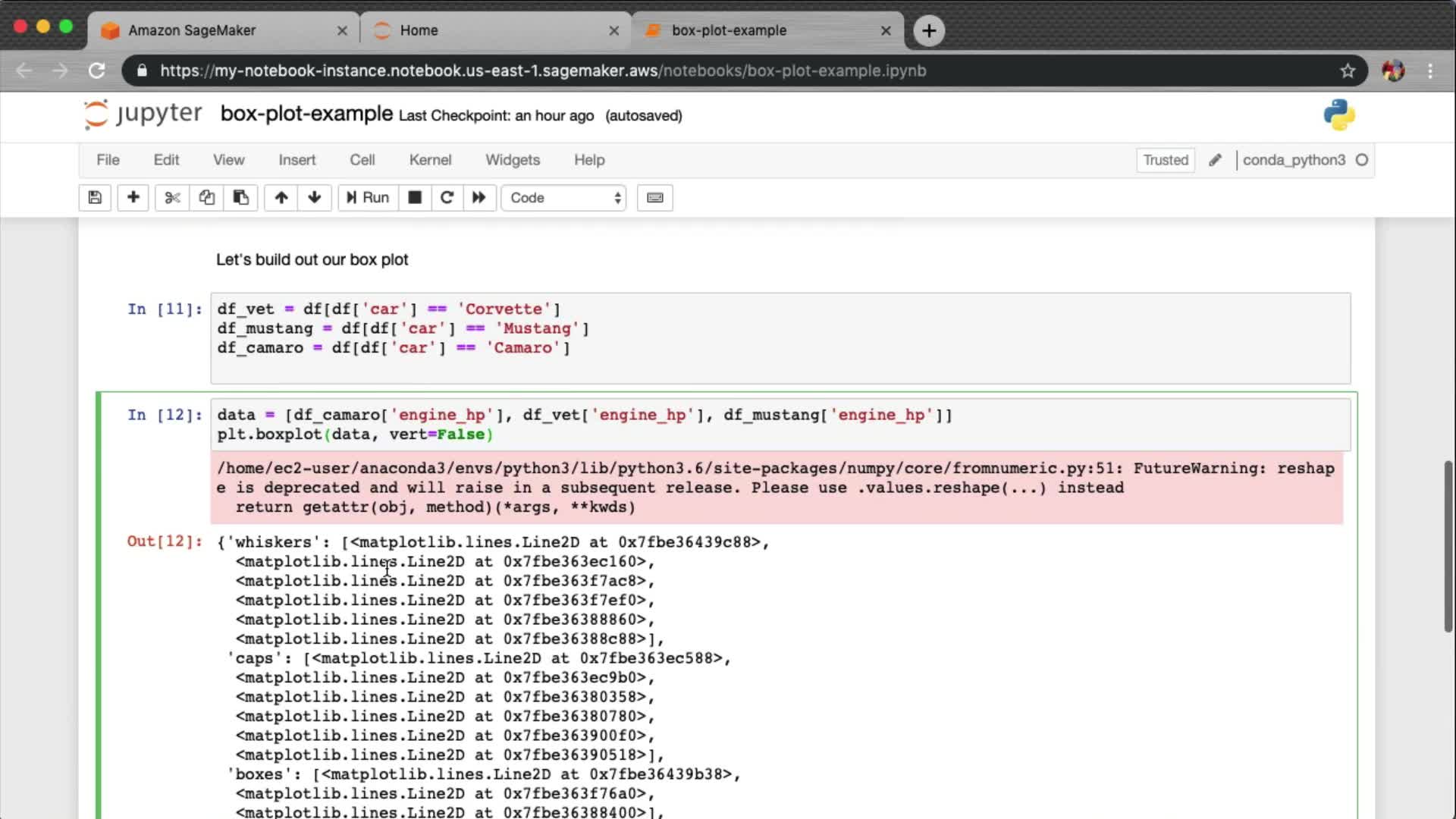Restart kernel and rerun all cells
Viewport: 1456px width, 819px height.
click(x=479, y=198)
